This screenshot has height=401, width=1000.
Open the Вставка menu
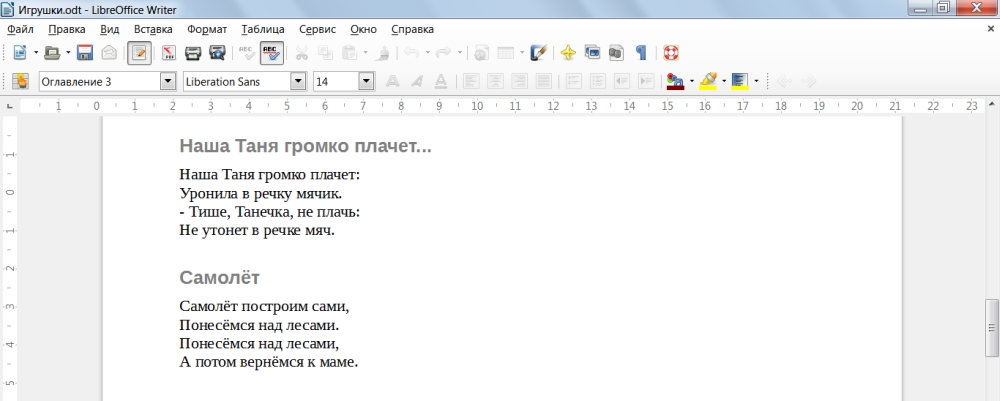coord(153,29)
